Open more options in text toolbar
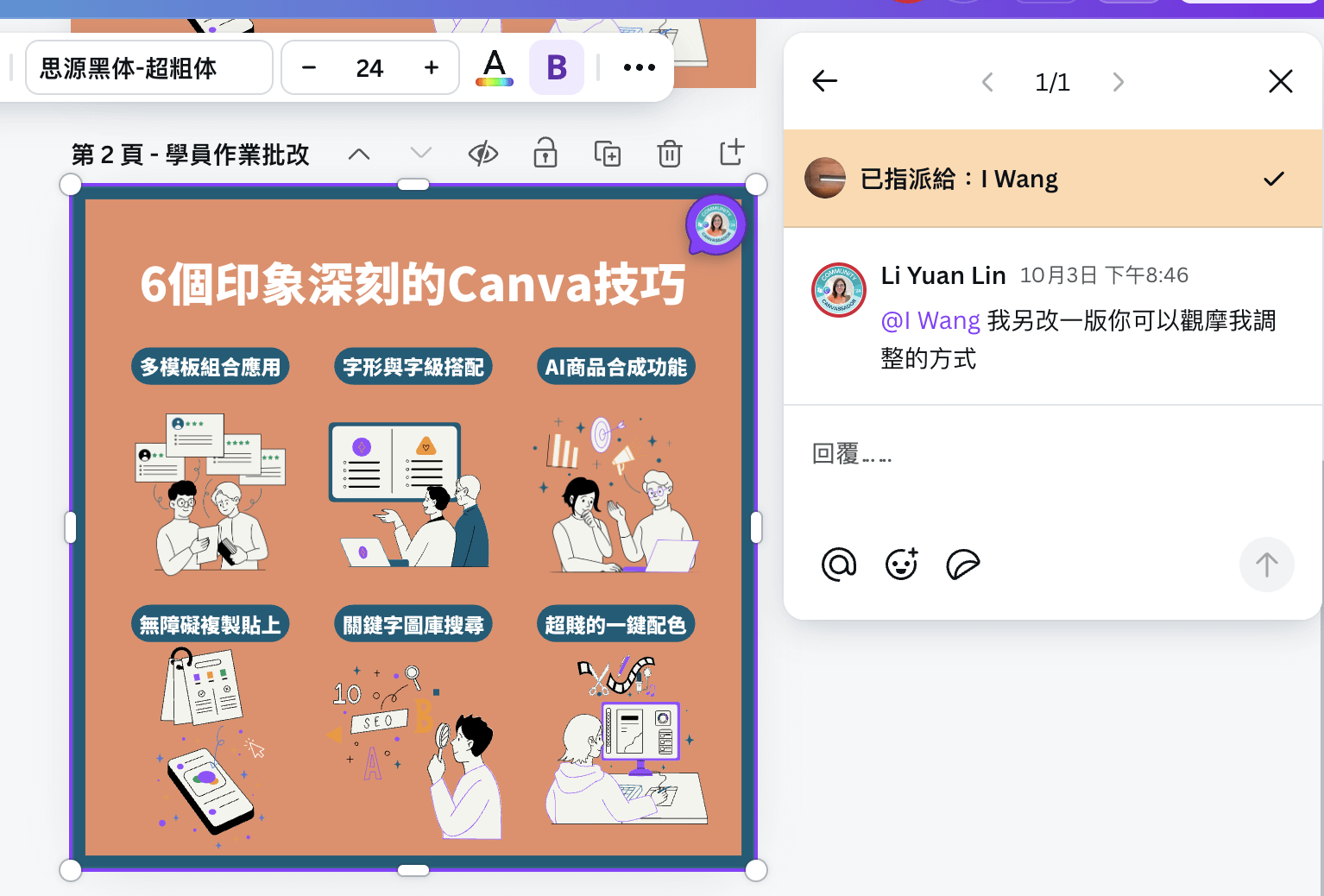 tap(640, 67)
